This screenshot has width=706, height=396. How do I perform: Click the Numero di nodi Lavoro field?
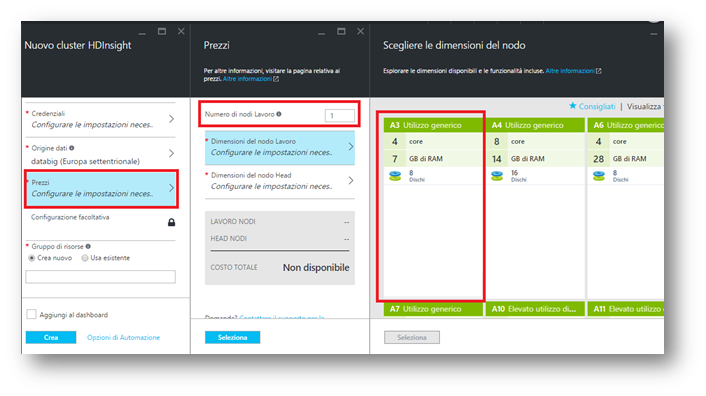coord(339,115)
